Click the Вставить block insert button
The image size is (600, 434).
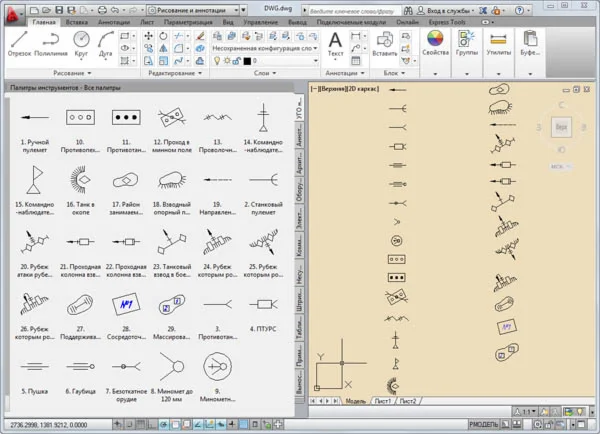(x=384, y=44)
